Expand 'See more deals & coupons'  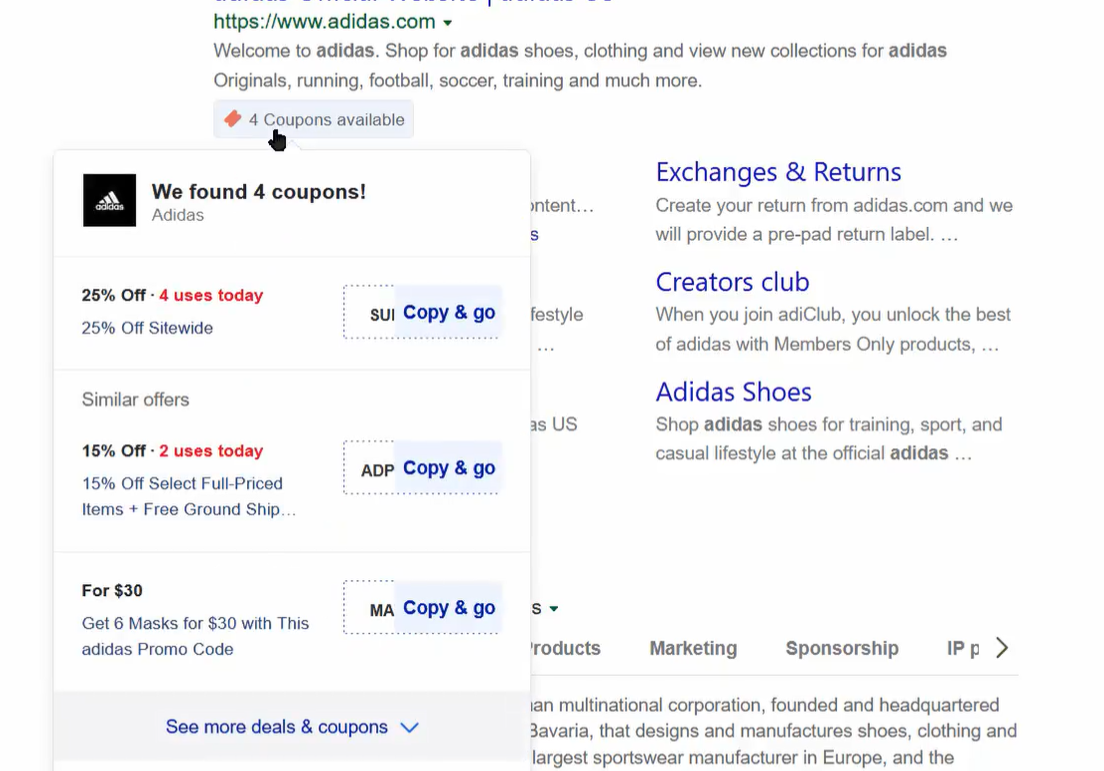click(291, 727)
